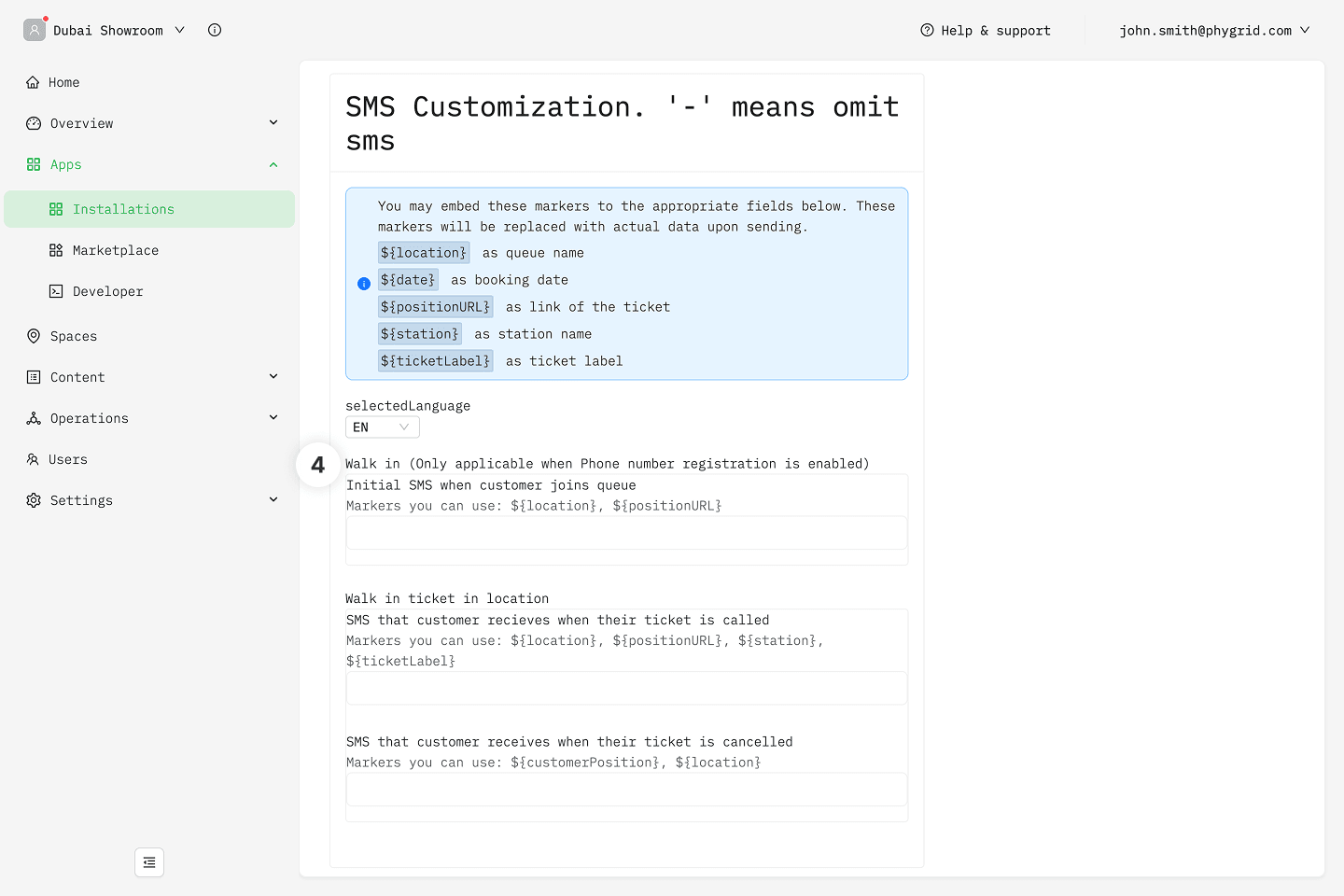This screenshot has height=896, width=1344.
Task: Click the Marketplace icon in Apps submenu
Action: [56, 250]
